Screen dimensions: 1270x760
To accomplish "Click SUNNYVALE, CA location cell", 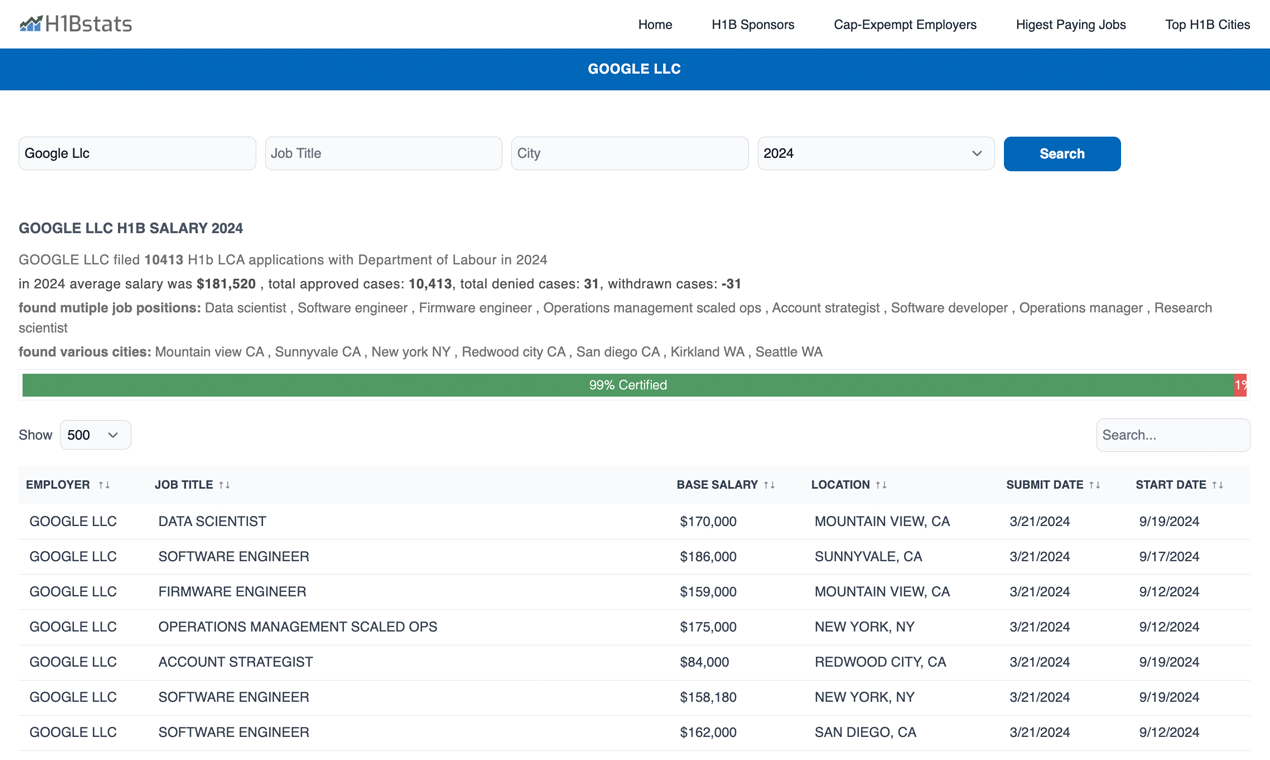I will pos(868,557).
